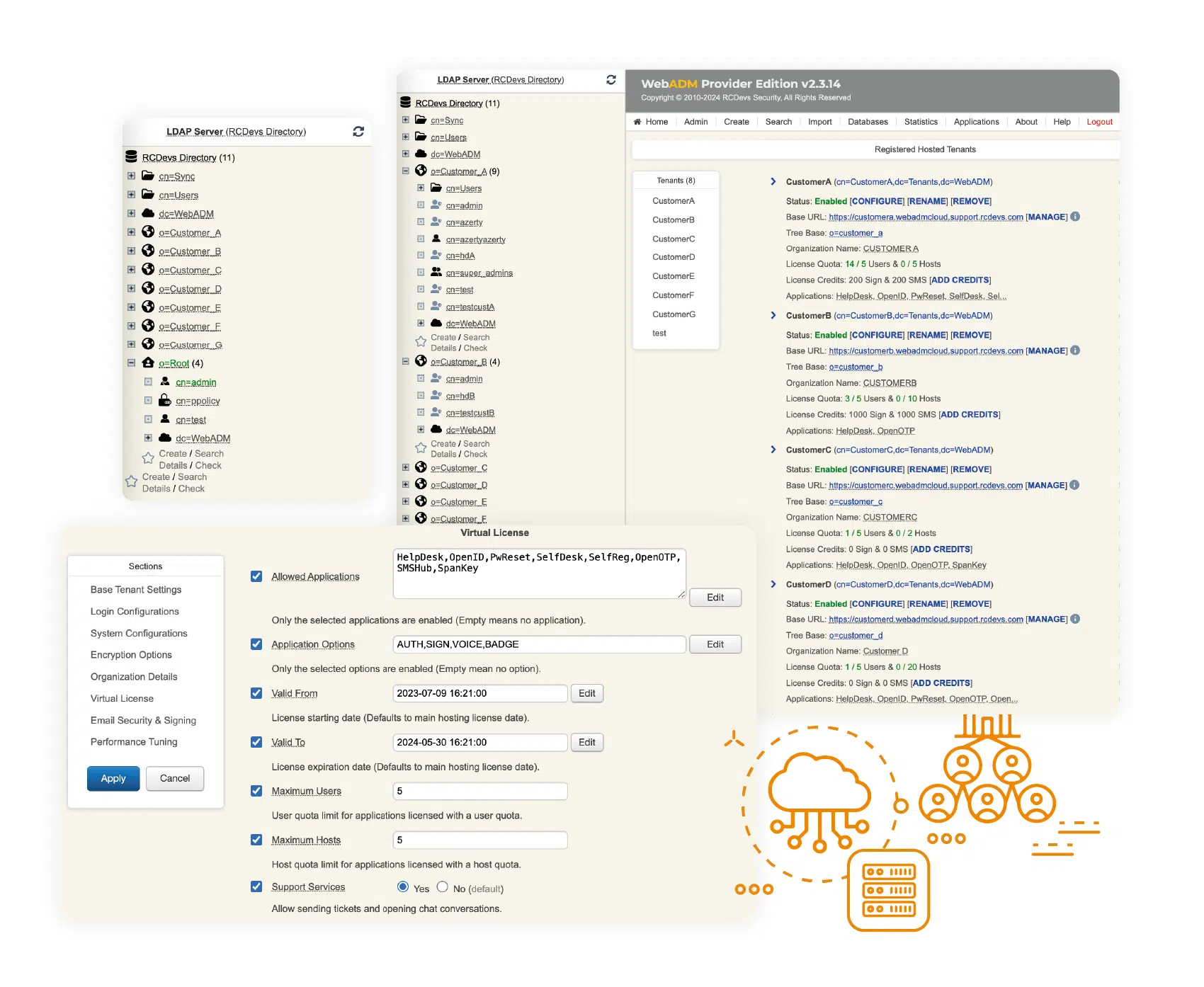Expand o=Customer_B node in left panel
The width and height of the screenshot is (1204, 987).
point(131,251)
